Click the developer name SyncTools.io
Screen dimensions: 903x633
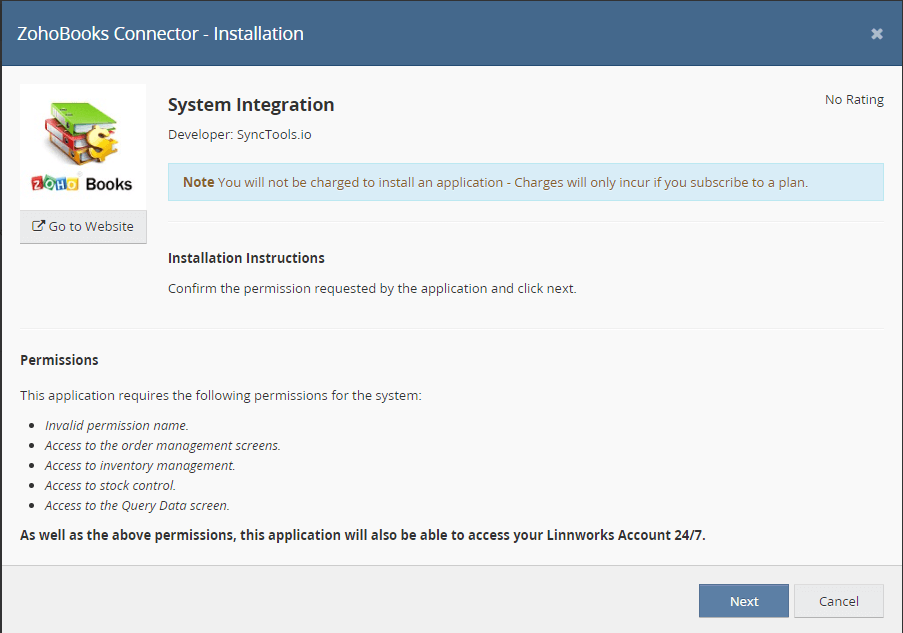pos(274,134)
